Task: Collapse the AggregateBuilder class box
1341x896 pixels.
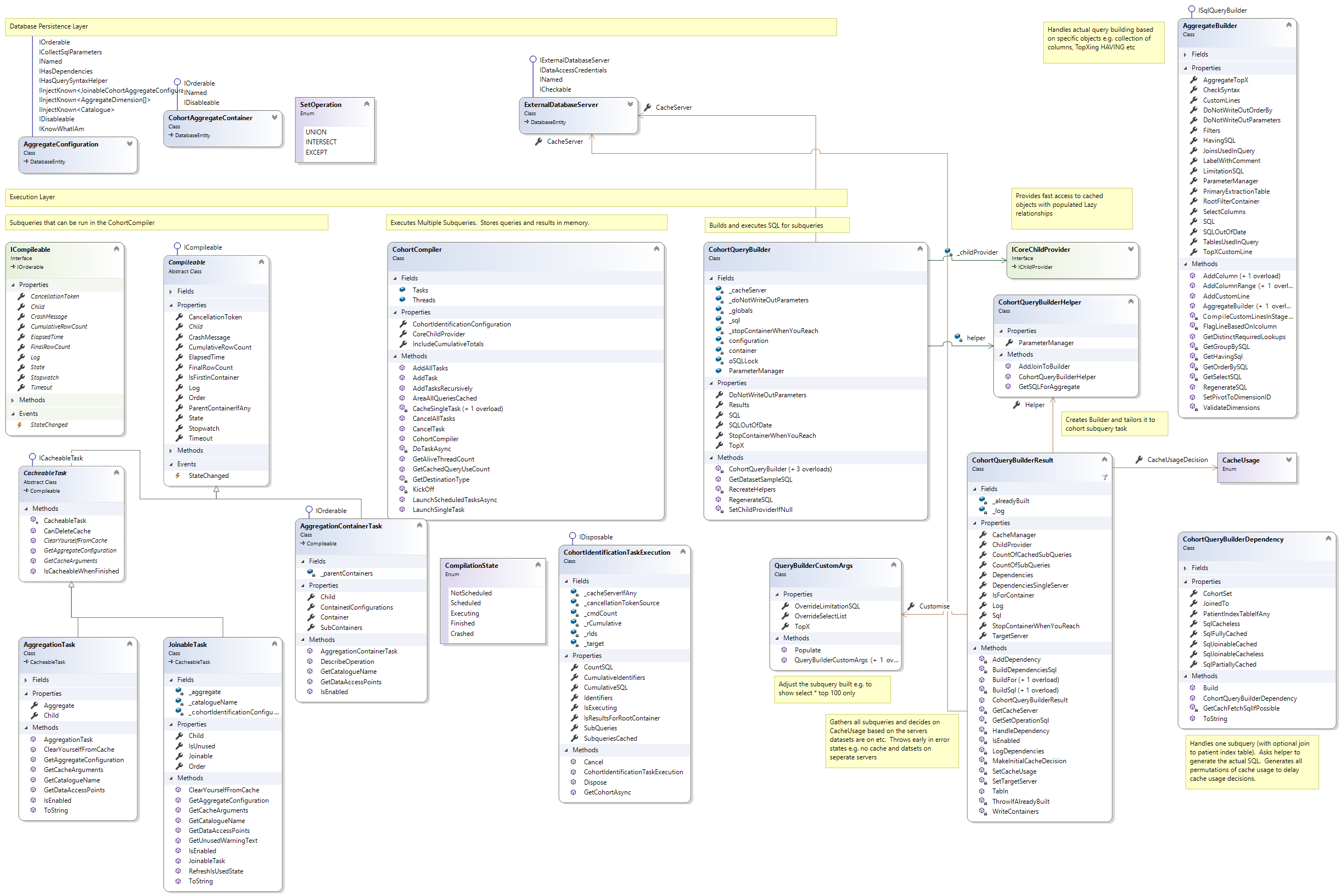Action: [1288, 25]
